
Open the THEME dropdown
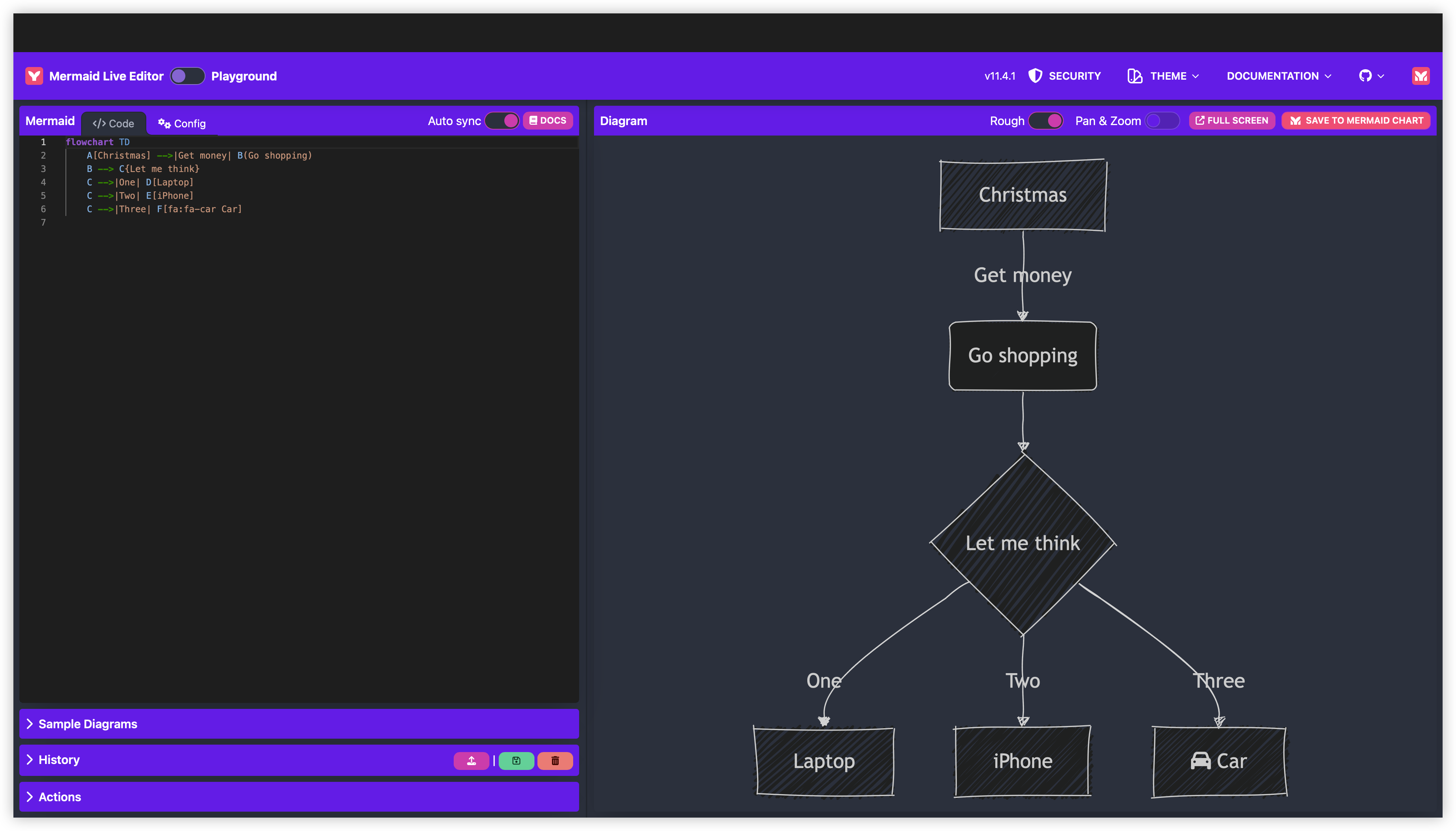(1164, 76)
